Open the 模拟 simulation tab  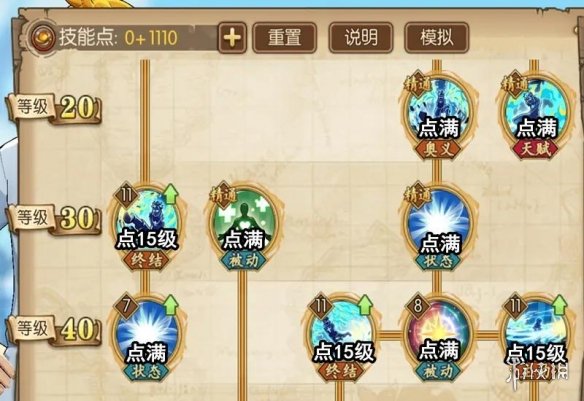pyautogui.click(x=437, y=38)
